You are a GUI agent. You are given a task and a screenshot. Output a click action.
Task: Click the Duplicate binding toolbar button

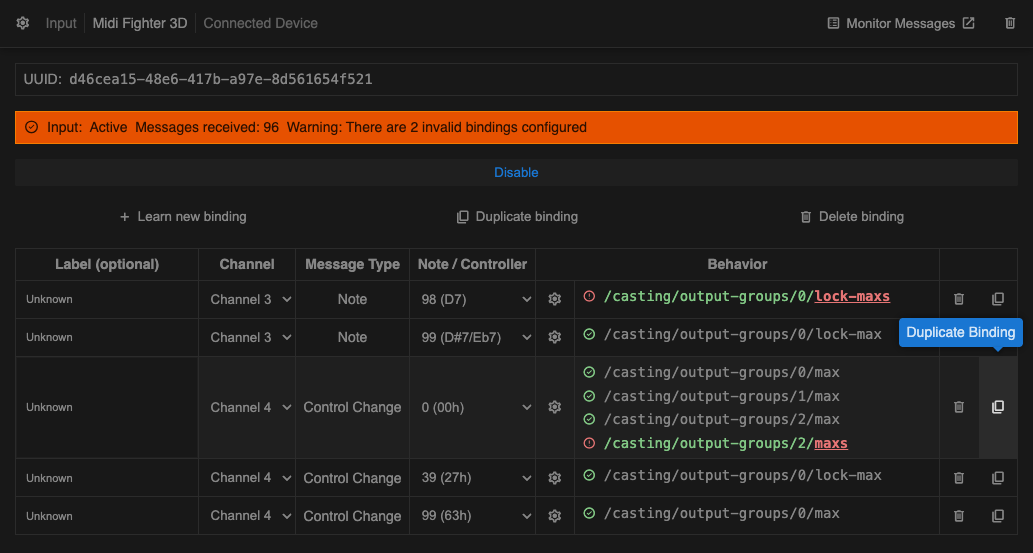[517, 216]
